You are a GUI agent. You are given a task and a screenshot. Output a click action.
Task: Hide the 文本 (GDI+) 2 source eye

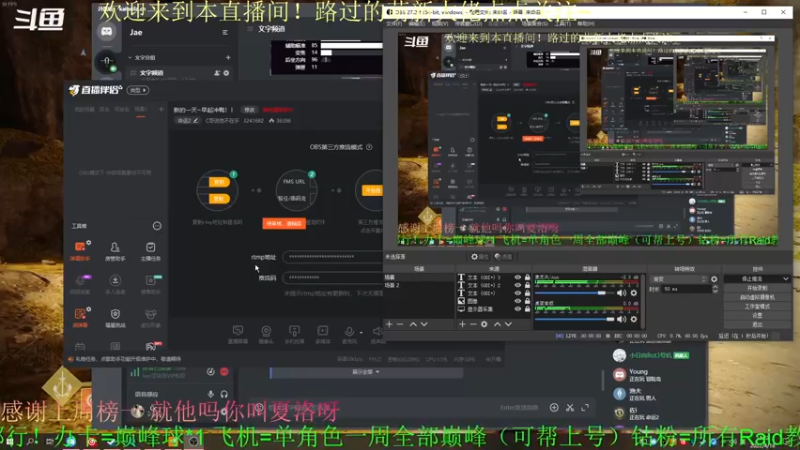(x=518, y=285)
